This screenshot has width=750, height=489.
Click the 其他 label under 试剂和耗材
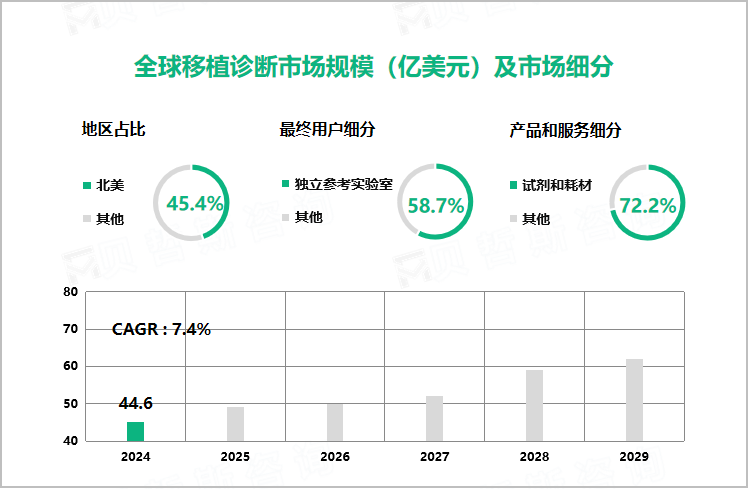click(536, 219)
